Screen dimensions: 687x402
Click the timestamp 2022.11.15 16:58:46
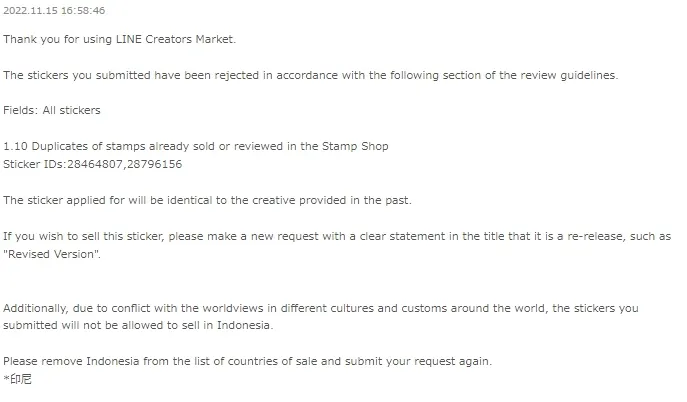click(54, 11)
